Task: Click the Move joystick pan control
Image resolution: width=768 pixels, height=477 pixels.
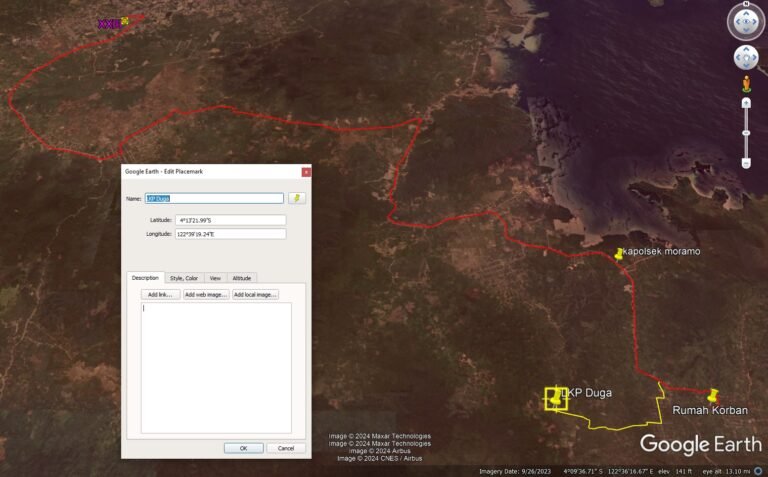Action: (x=746, y=58)
